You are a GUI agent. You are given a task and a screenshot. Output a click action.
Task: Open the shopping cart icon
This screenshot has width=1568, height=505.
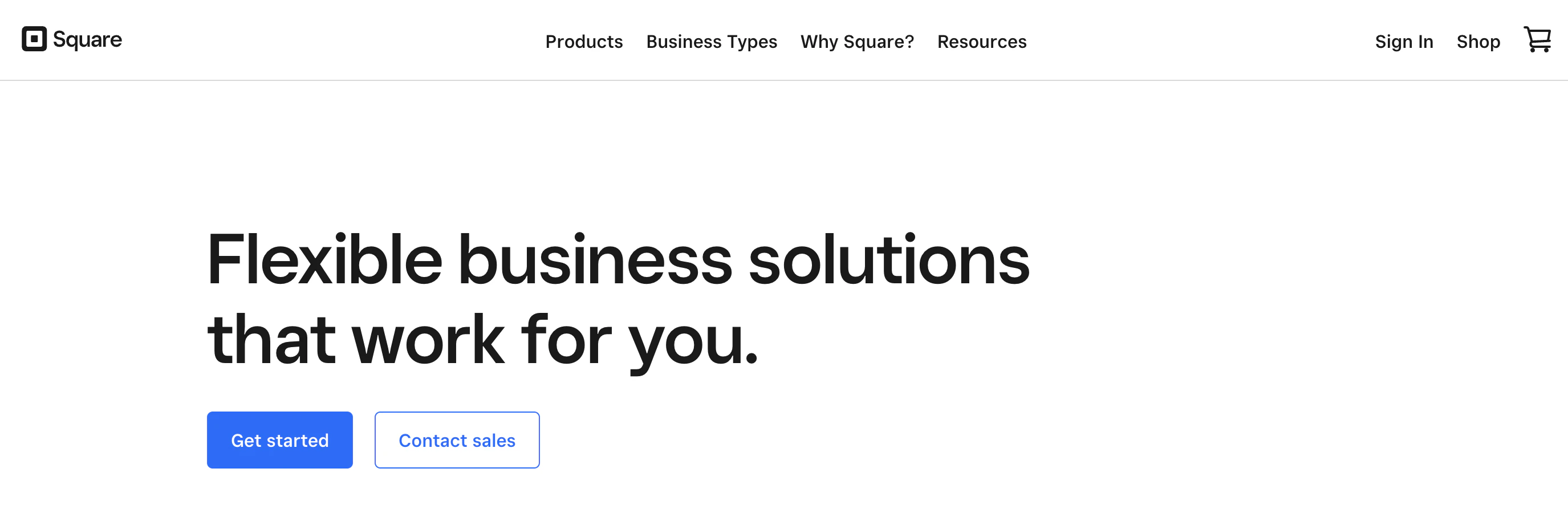click(x=1537, y=39)
